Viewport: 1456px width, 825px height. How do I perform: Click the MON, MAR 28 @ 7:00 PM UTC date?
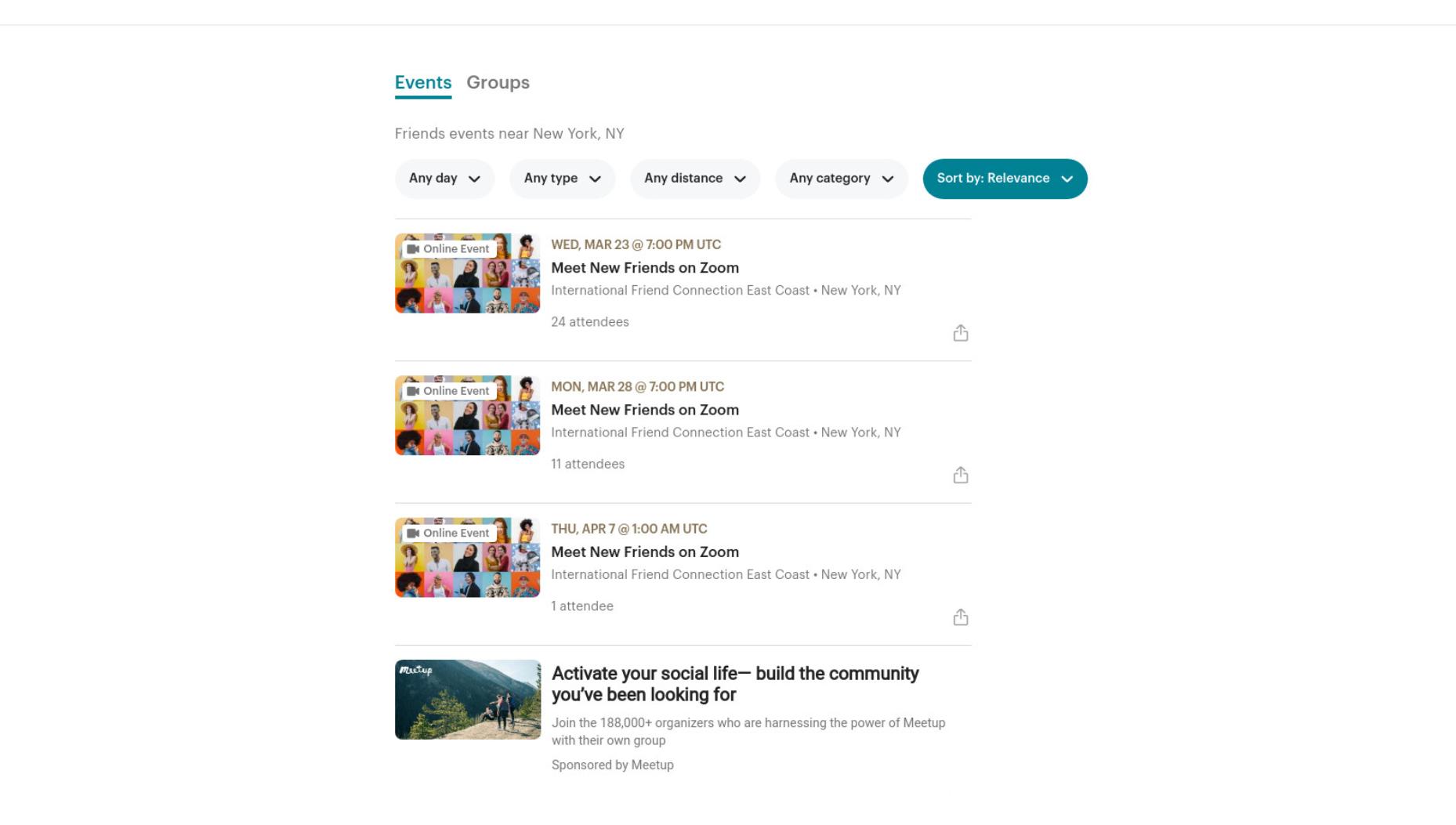tap(637, 387)
